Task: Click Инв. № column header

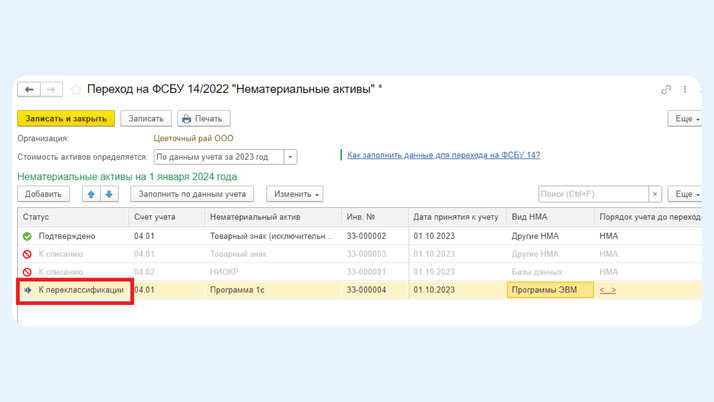Action: (375, 217)
